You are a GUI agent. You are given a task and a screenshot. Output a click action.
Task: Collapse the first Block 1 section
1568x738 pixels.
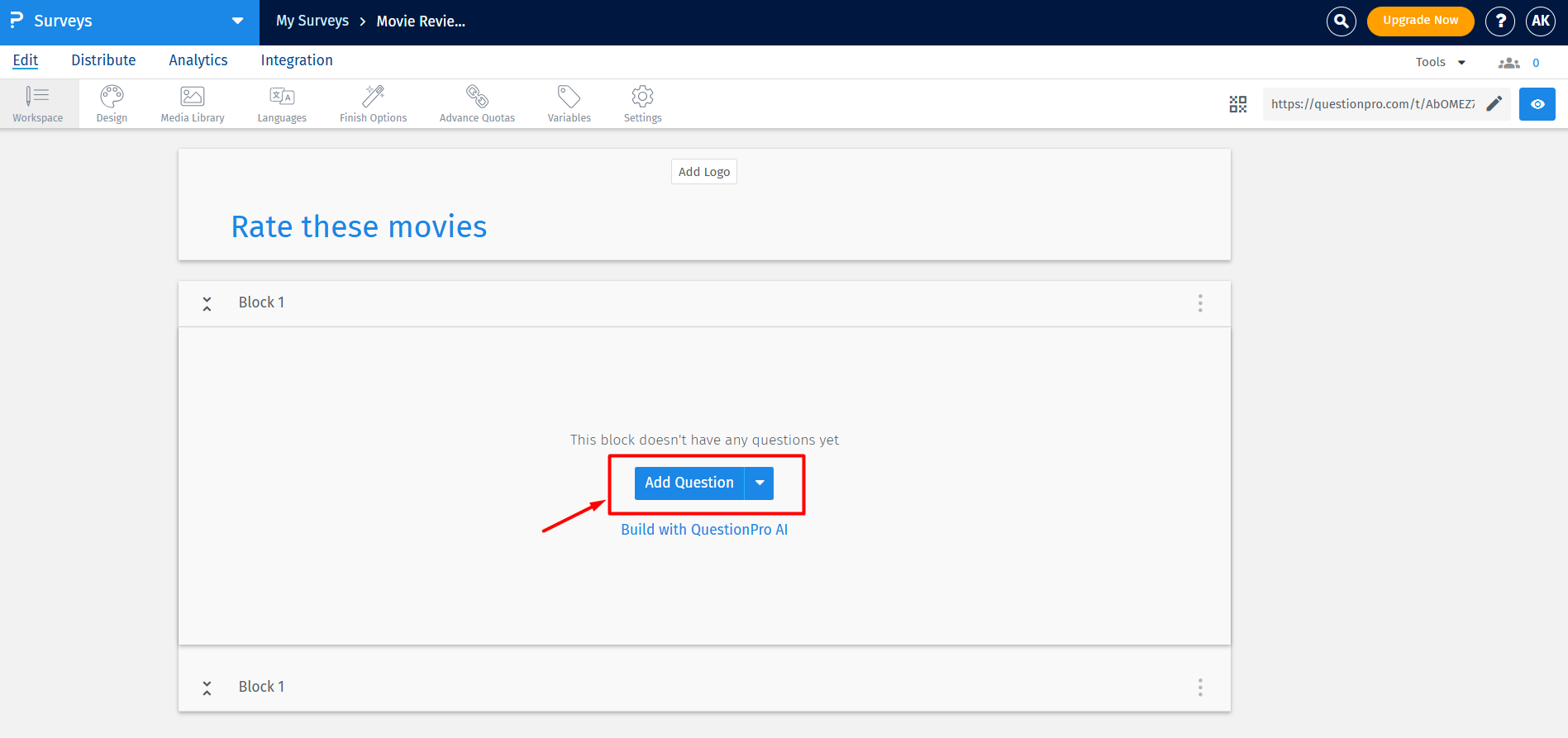pyautogui.click(x=207, y=303)
